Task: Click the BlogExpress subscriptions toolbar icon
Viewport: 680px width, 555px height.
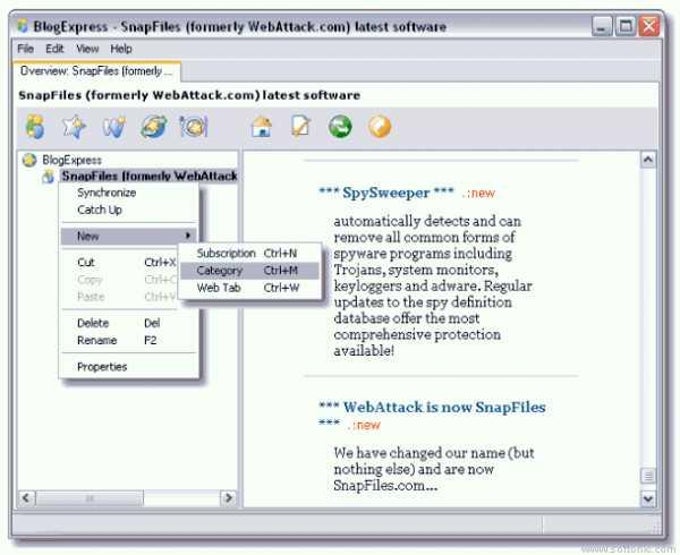Action: pyautogui.click(x=35, y=126)
